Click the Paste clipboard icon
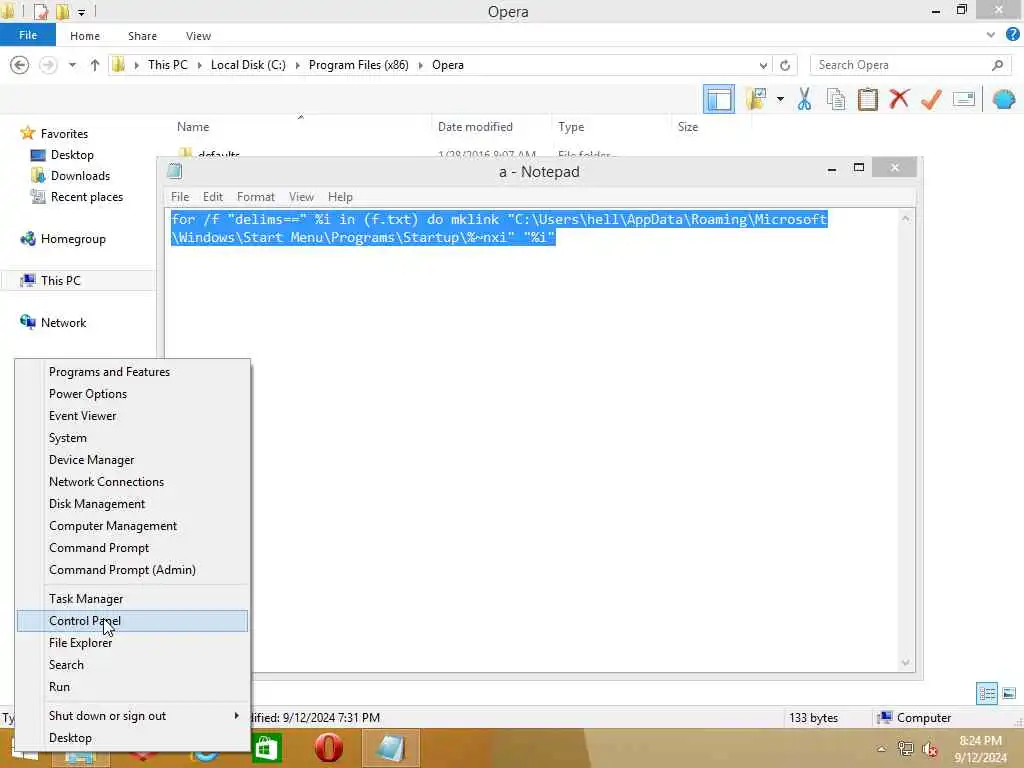Image resolution: width=1024 pixels, height=768 pixels. click(x=867, y=99)
